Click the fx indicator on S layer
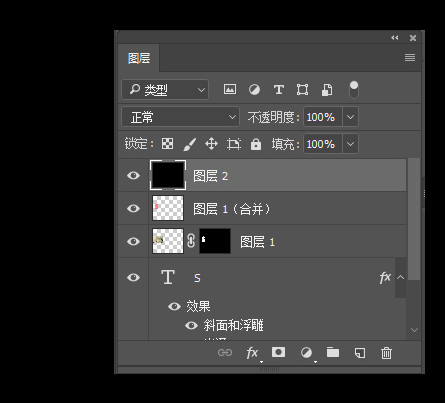The width and height of the screenshot is (446, 403). point(385,277)
